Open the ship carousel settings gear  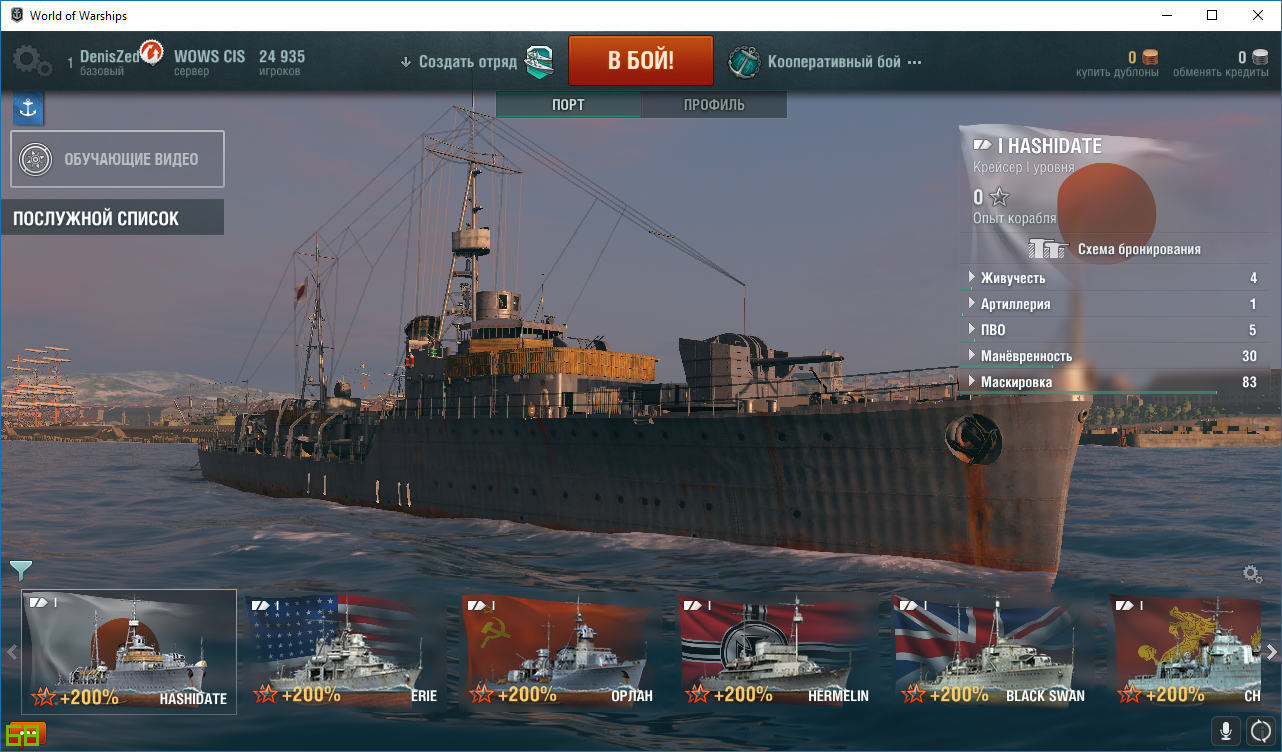pyautogui.click(x=1252, y=574)
